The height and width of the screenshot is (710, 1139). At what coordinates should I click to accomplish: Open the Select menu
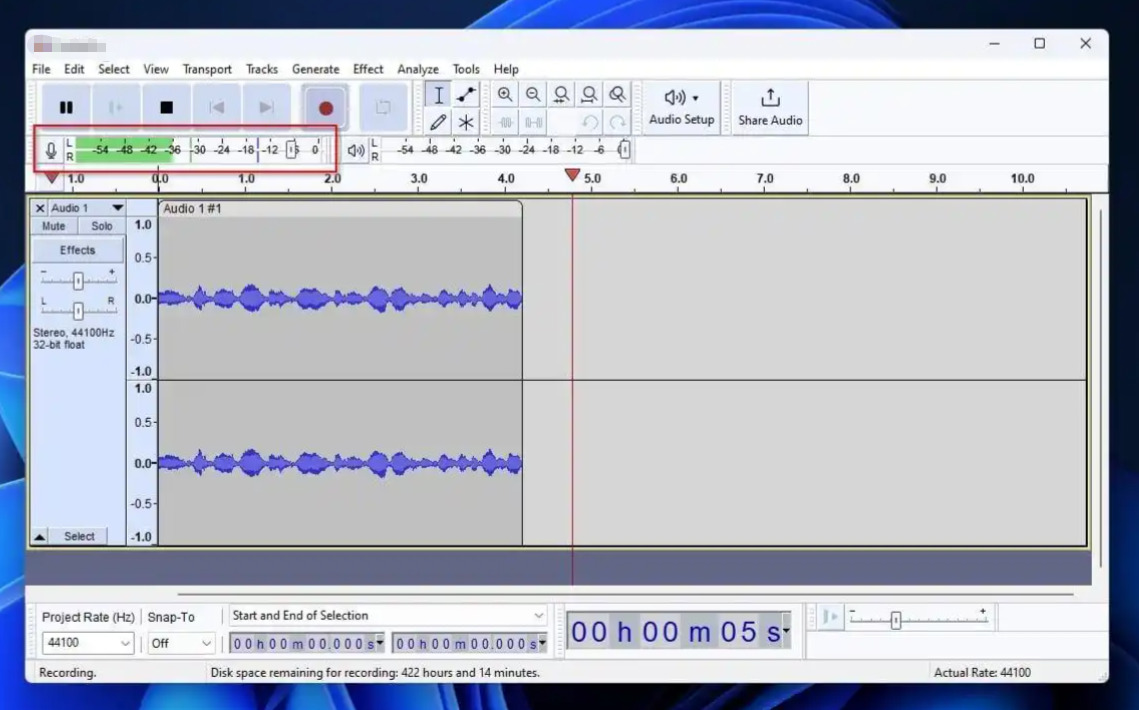[114, 69]
